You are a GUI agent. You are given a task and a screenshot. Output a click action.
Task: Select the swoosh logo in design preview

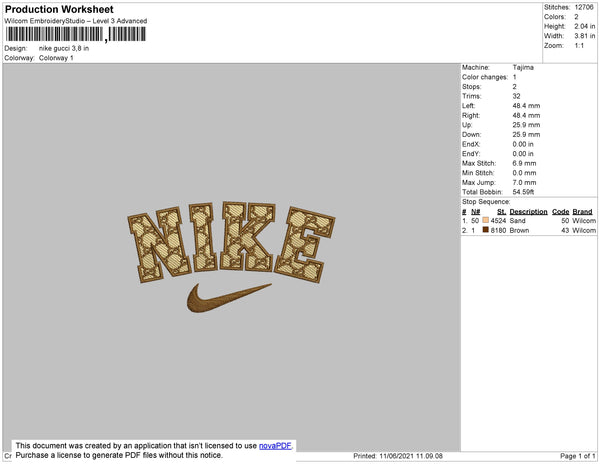click(229, 298)
